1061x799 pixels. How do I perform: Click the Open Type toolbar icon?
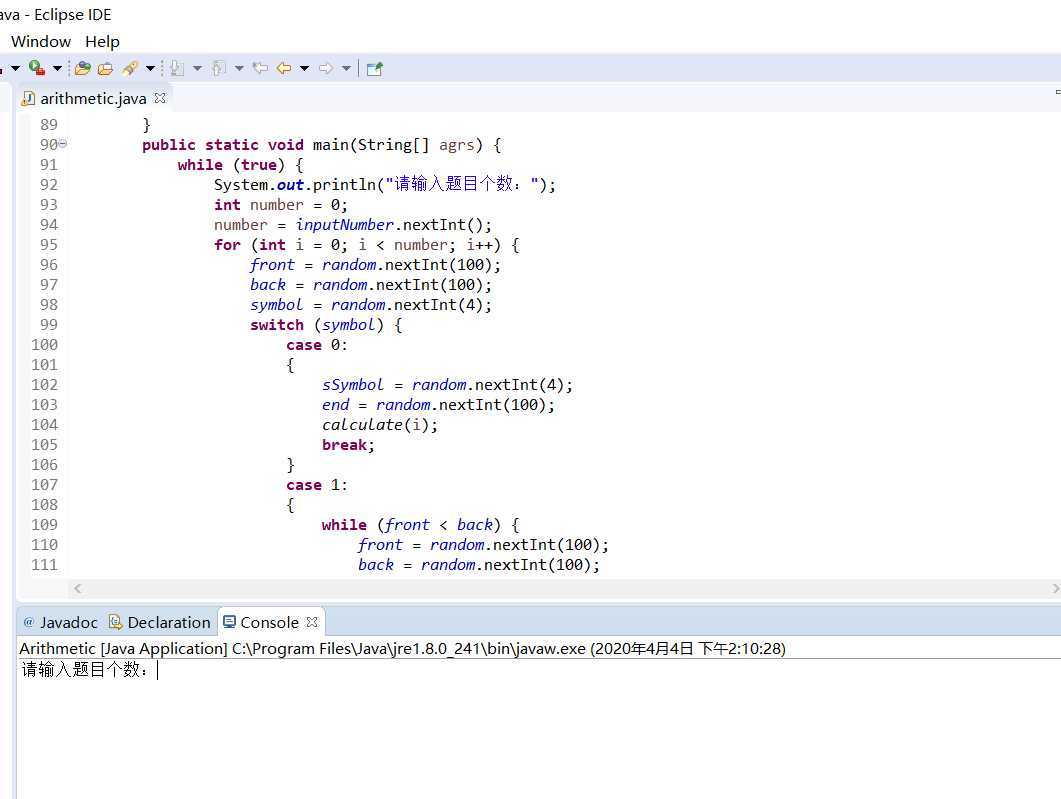pyautogui.click(x=83, y=68)
